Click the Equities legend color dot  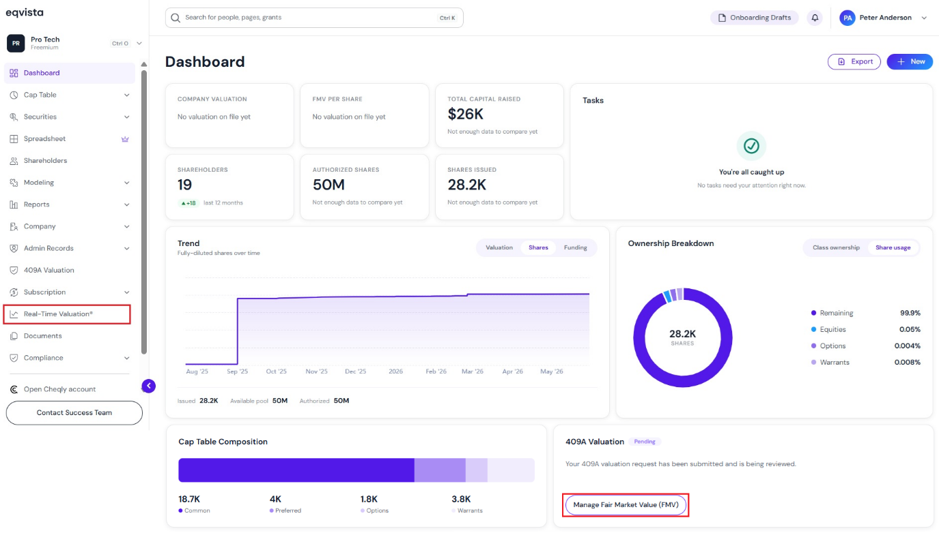(x=813, y=329)
